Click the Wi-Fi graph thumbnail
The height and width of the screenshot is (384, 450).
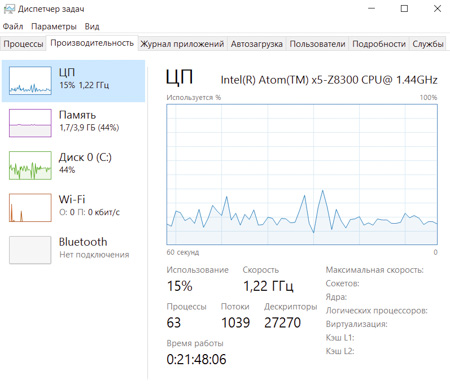pyautogui.click(x=30, y=208)
